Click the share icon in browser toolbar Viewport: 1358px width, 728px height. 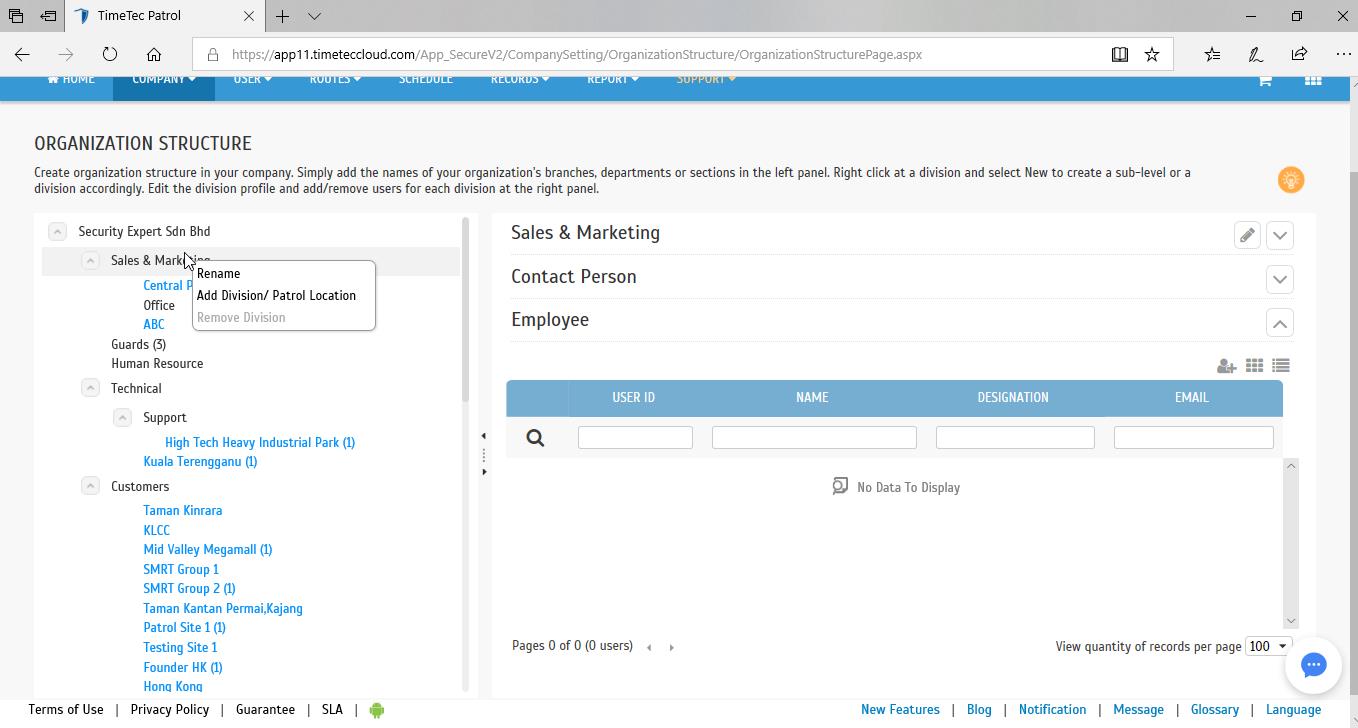click(1299, 54)
